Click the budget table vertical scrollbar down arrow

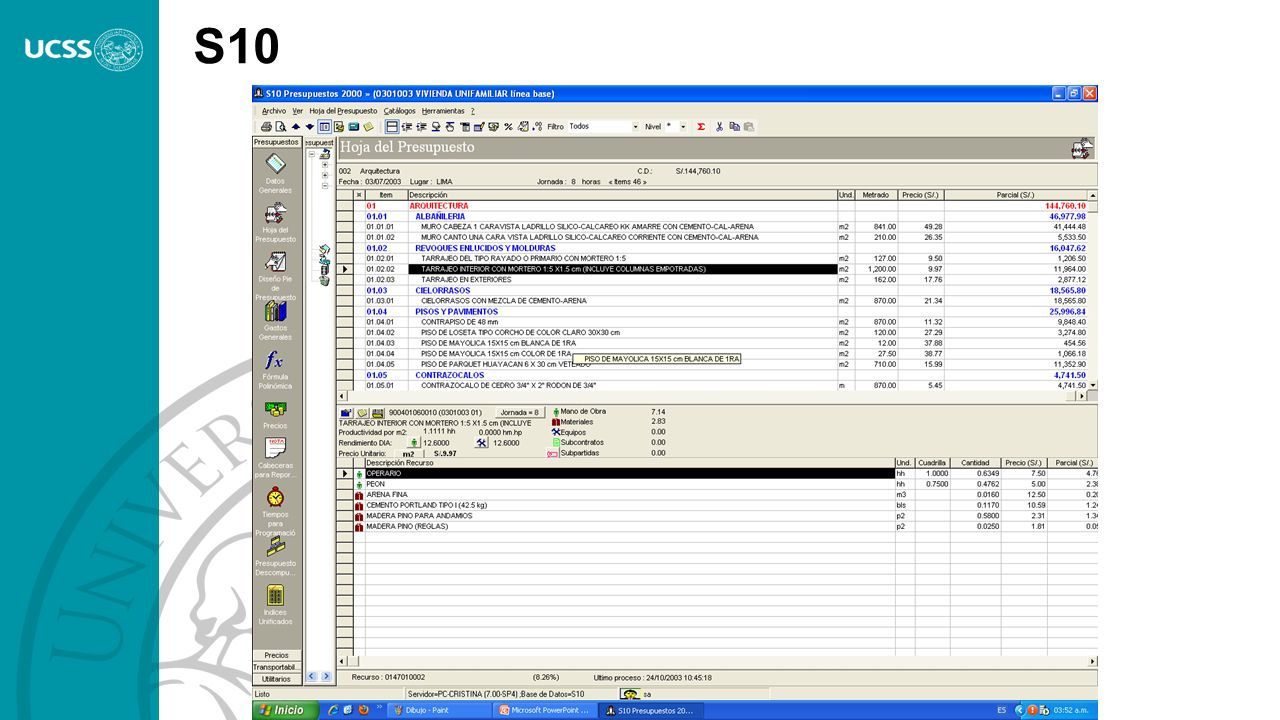pyautogui.click(x=1092, y=385)
